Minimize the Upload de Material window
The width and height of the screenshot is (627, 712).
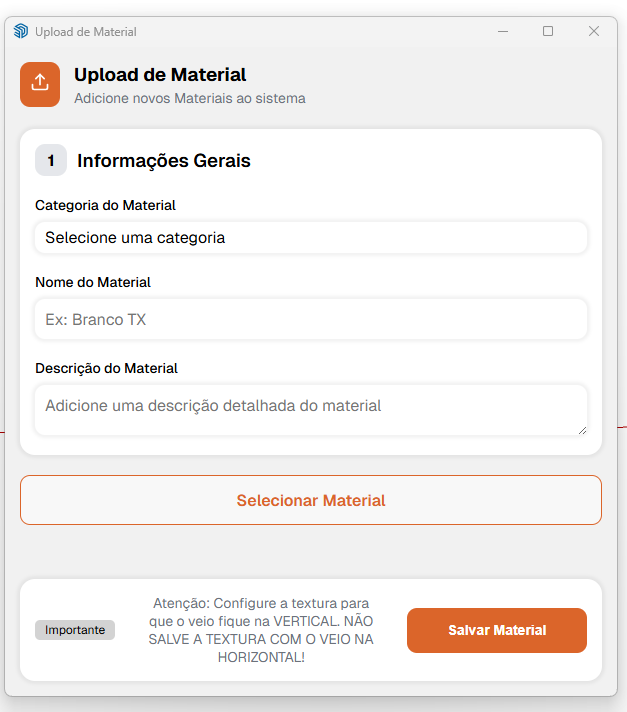point(503,31)
